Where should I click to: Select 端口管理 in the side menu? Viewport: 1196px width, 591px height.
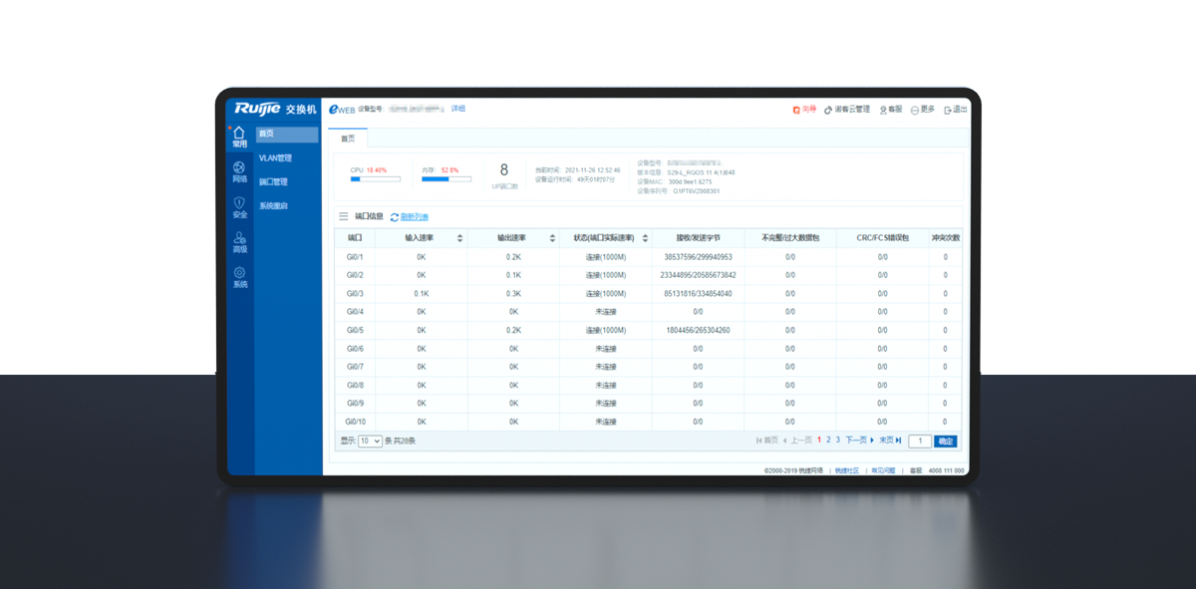pos(273,182)
